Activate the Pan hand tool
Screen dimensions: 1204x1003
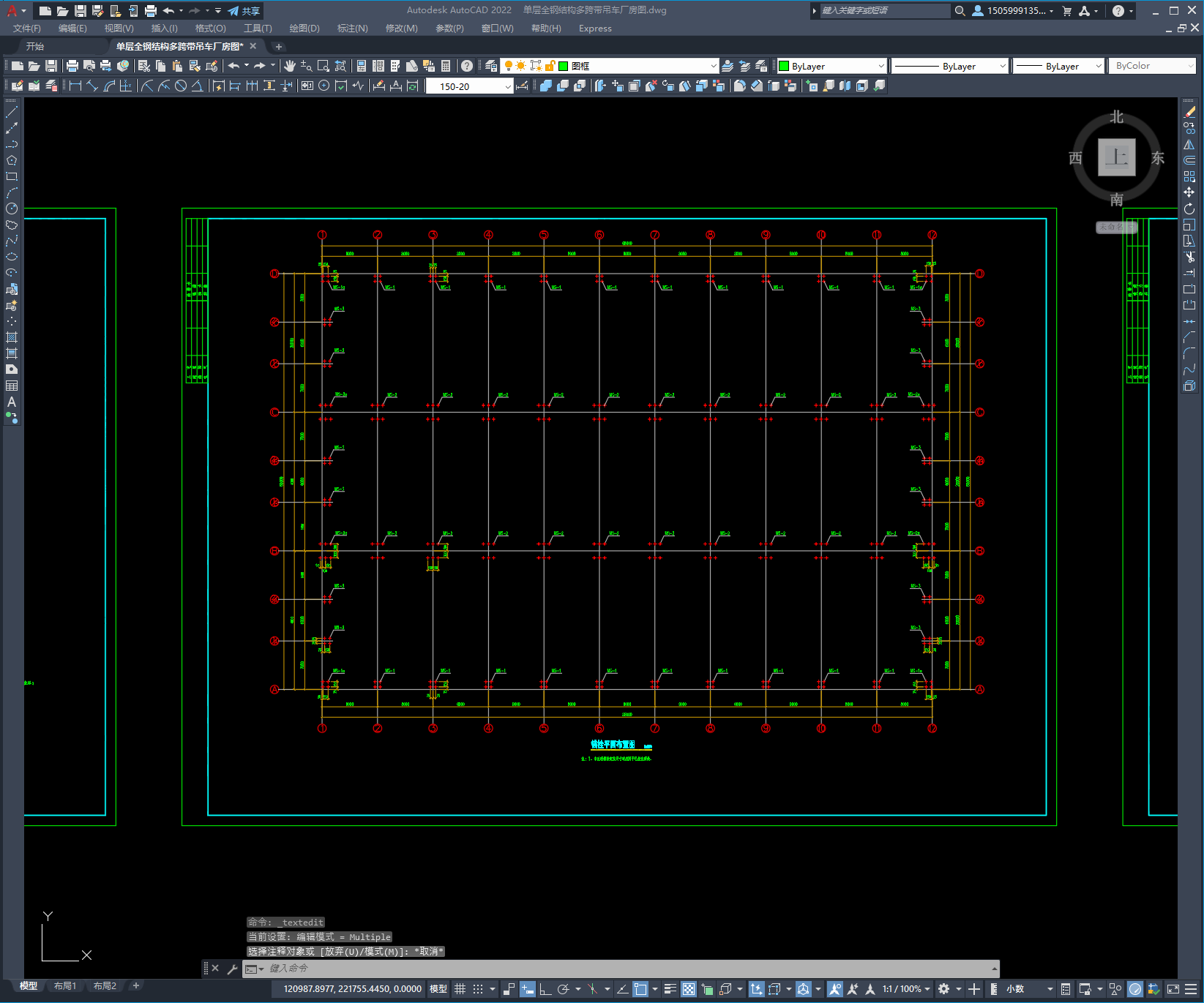tap(290, 66)
